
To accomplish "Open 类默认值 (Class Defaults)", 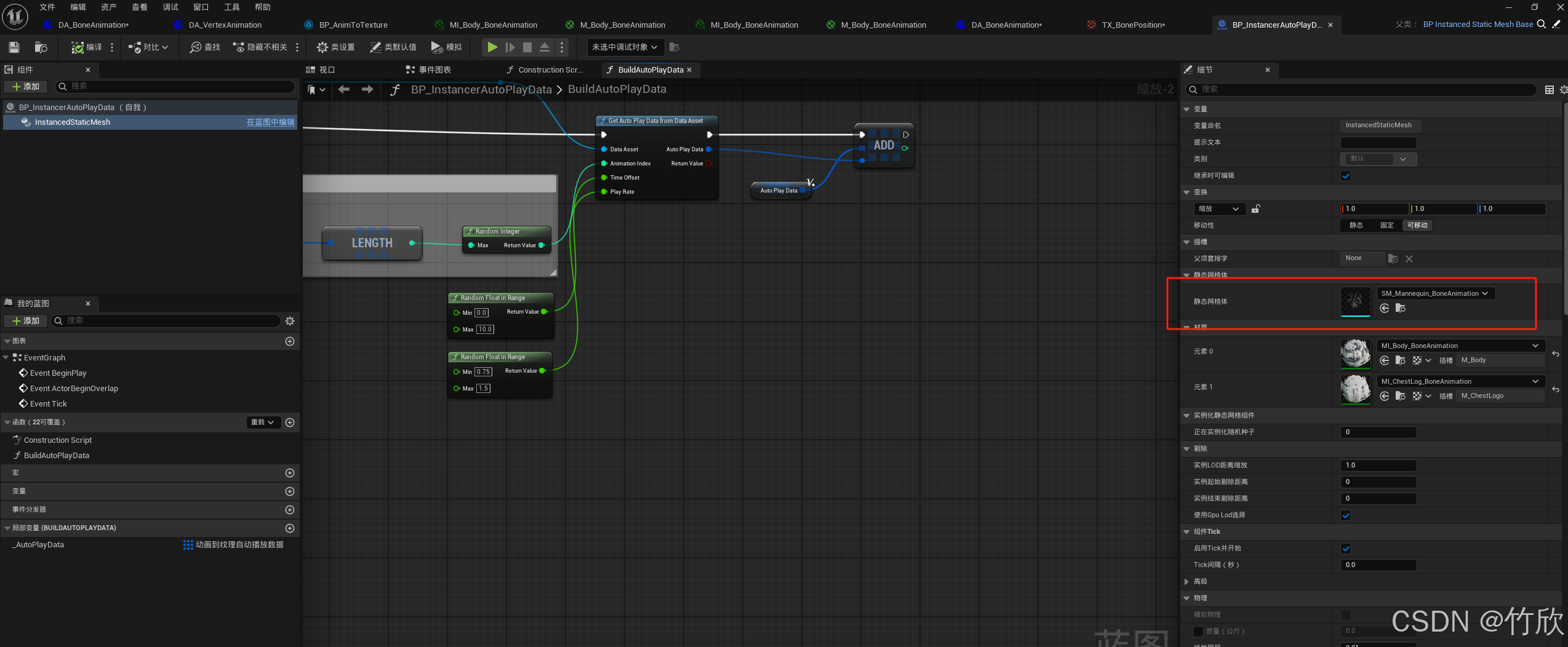I will pyautogui.click(x=393, y=47).
